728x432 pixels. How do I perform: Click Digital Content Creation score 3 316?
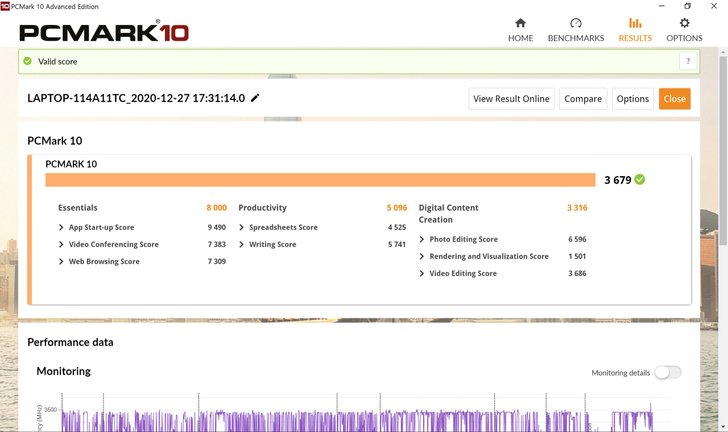pos(577,208)
